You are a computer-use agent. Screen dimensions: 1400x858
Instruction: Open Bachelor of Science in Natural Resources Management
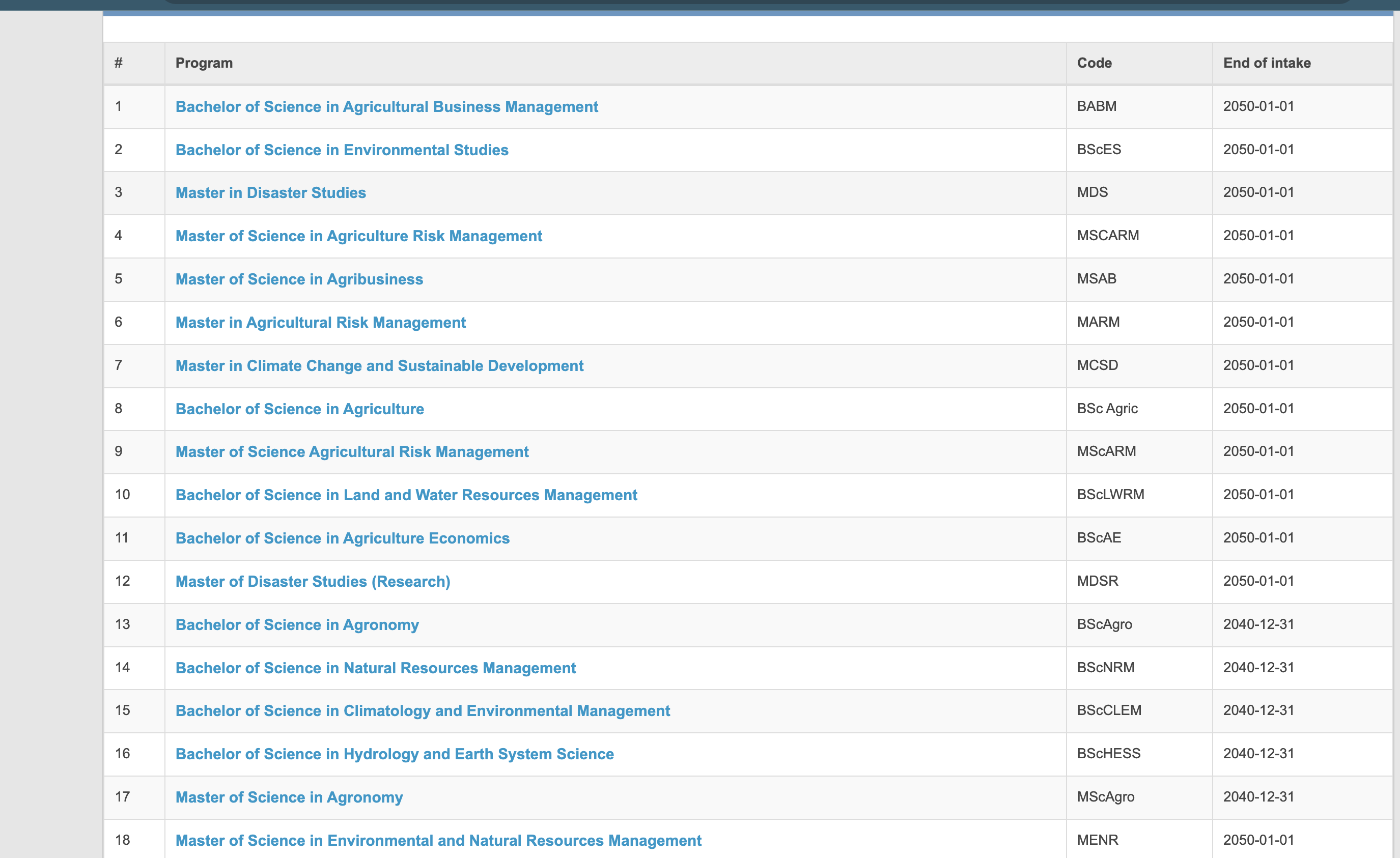[375, 668]
